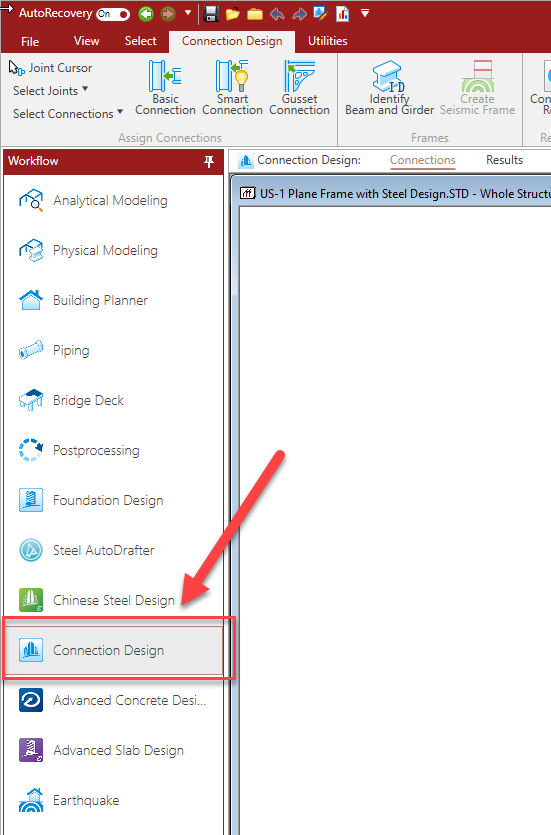Image resolution: width=551 pixels, height=835 pixels.
Task: Redo the last action
Action: click(x=299, y=14)
